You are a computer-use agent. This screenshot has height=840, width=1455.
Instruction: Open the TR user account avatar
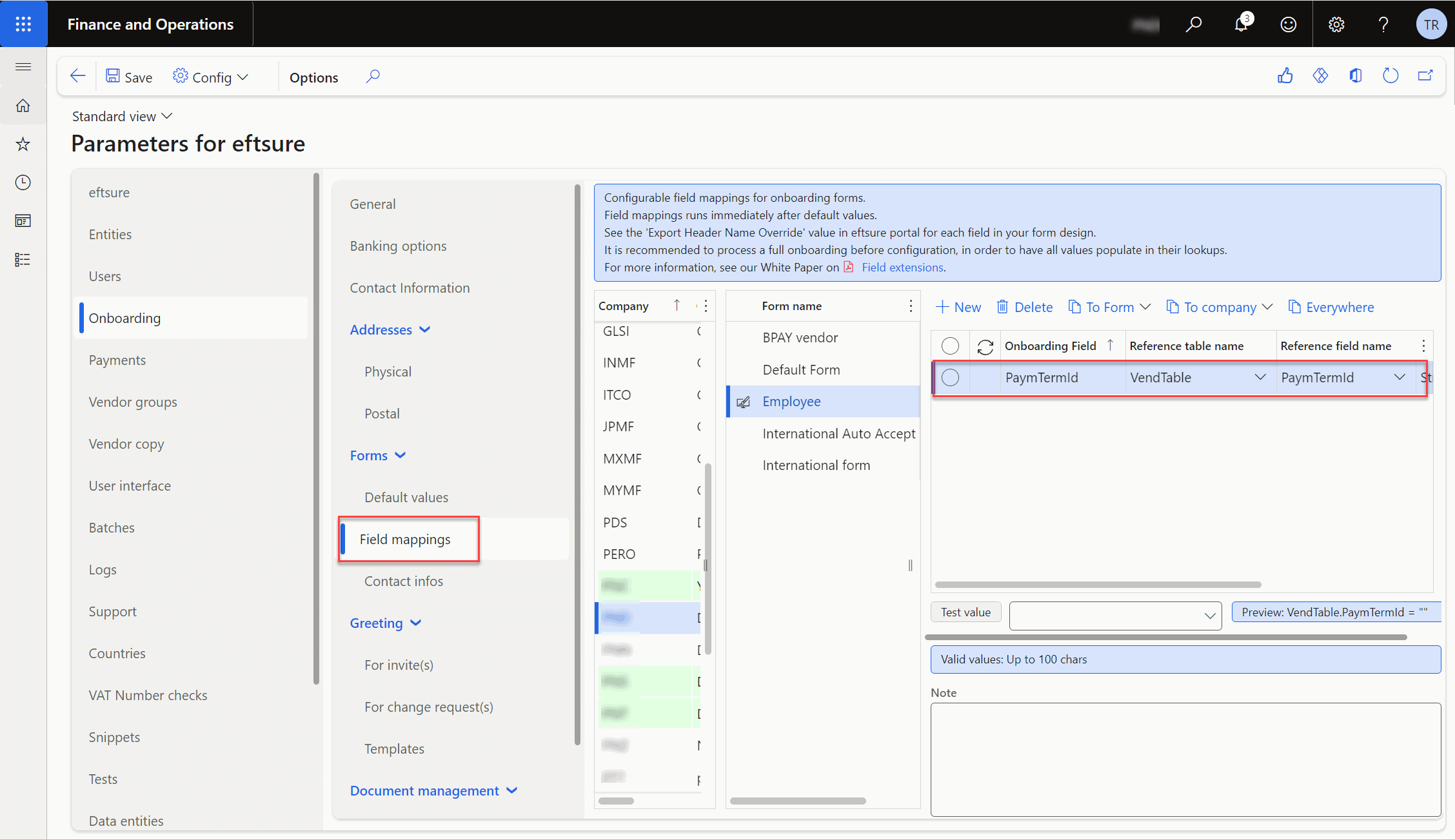pyautogui.click(x=1431, y=24)
